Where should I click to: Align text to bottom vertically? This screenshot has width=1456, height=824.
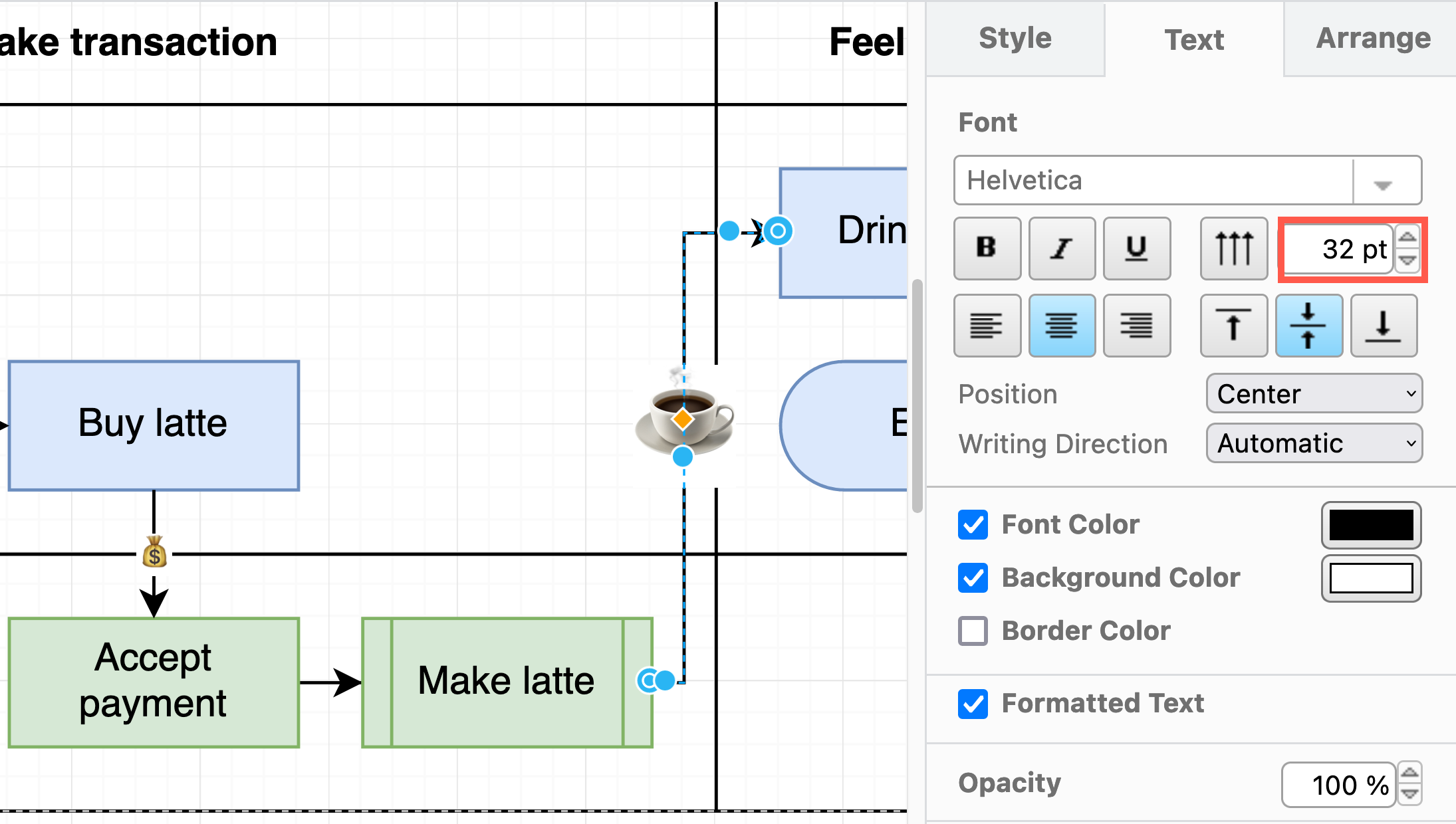click(x=1384, y=326)
